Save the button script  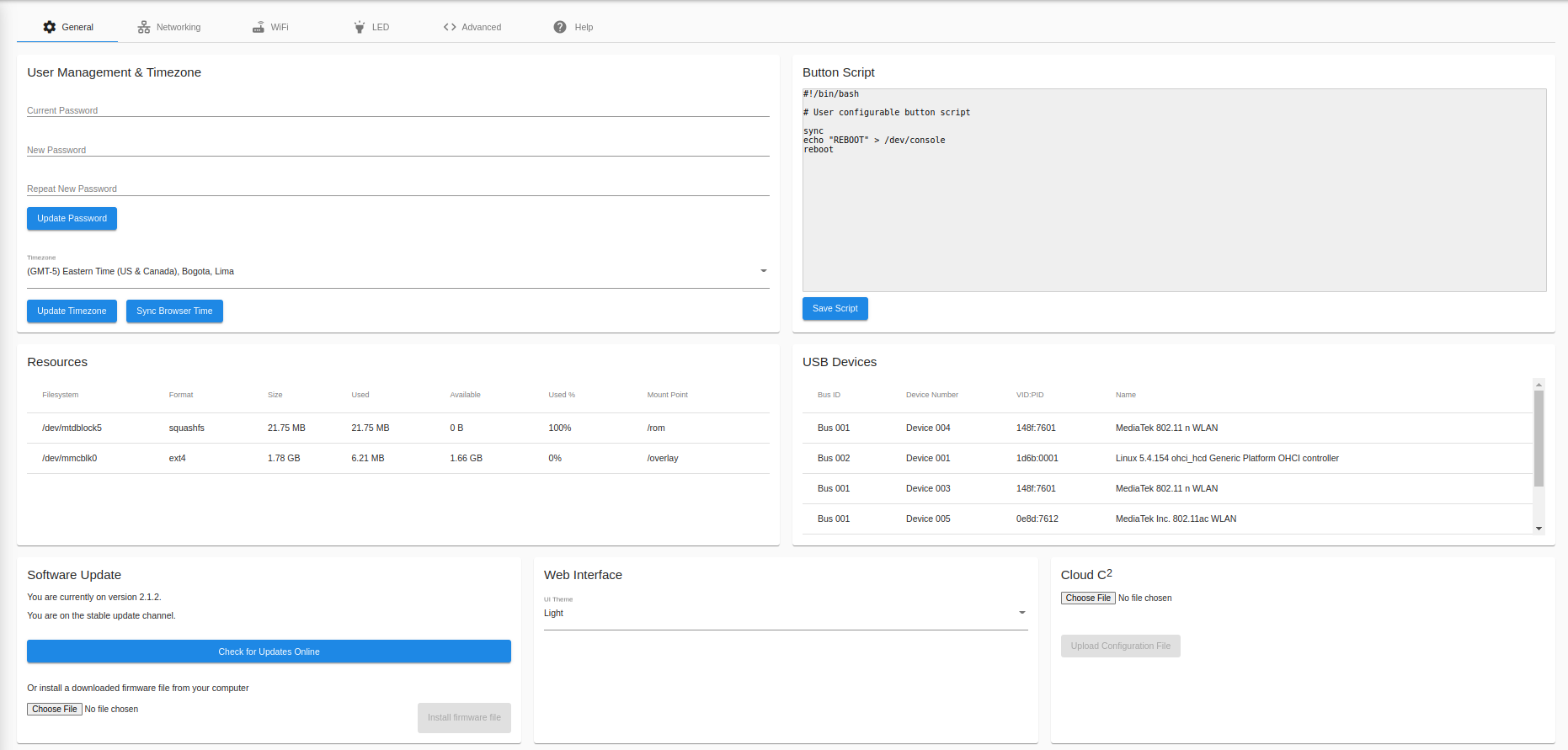835,309
